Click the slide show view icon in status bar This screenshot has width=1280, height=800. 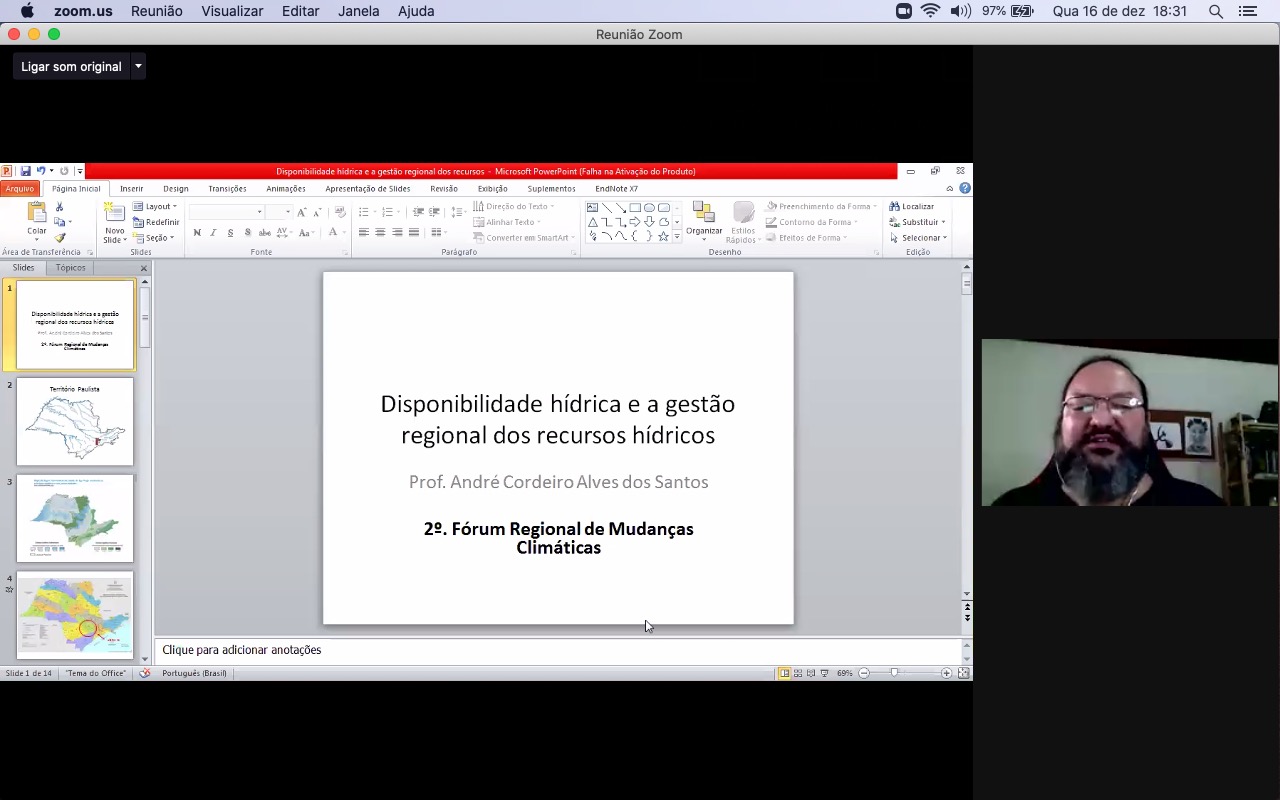[x=824, y=673]
